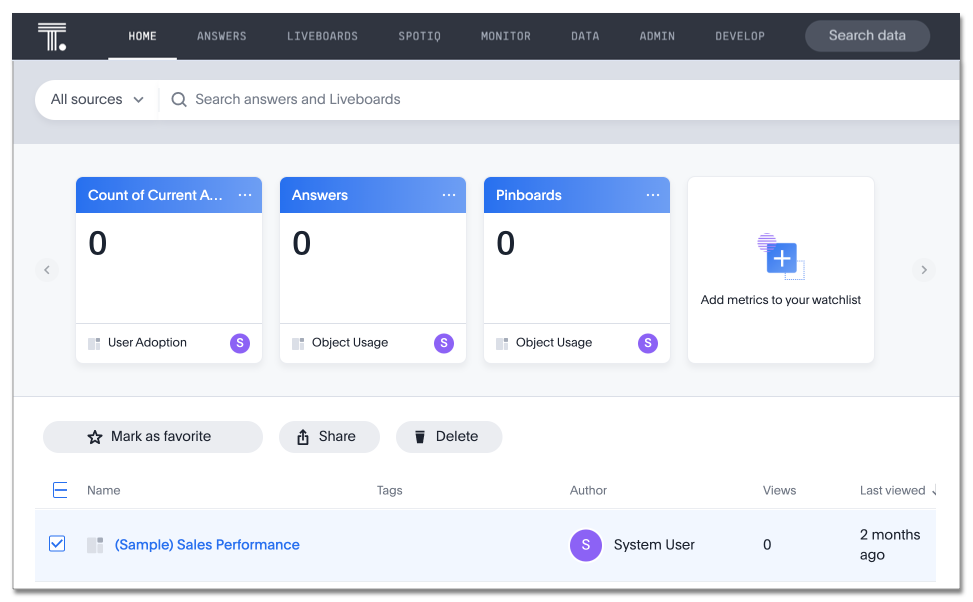The width and height of the screenshot is (973, 602).
Task: Toggle the select-all checkbox in table header
Action: tap(59, 490)
